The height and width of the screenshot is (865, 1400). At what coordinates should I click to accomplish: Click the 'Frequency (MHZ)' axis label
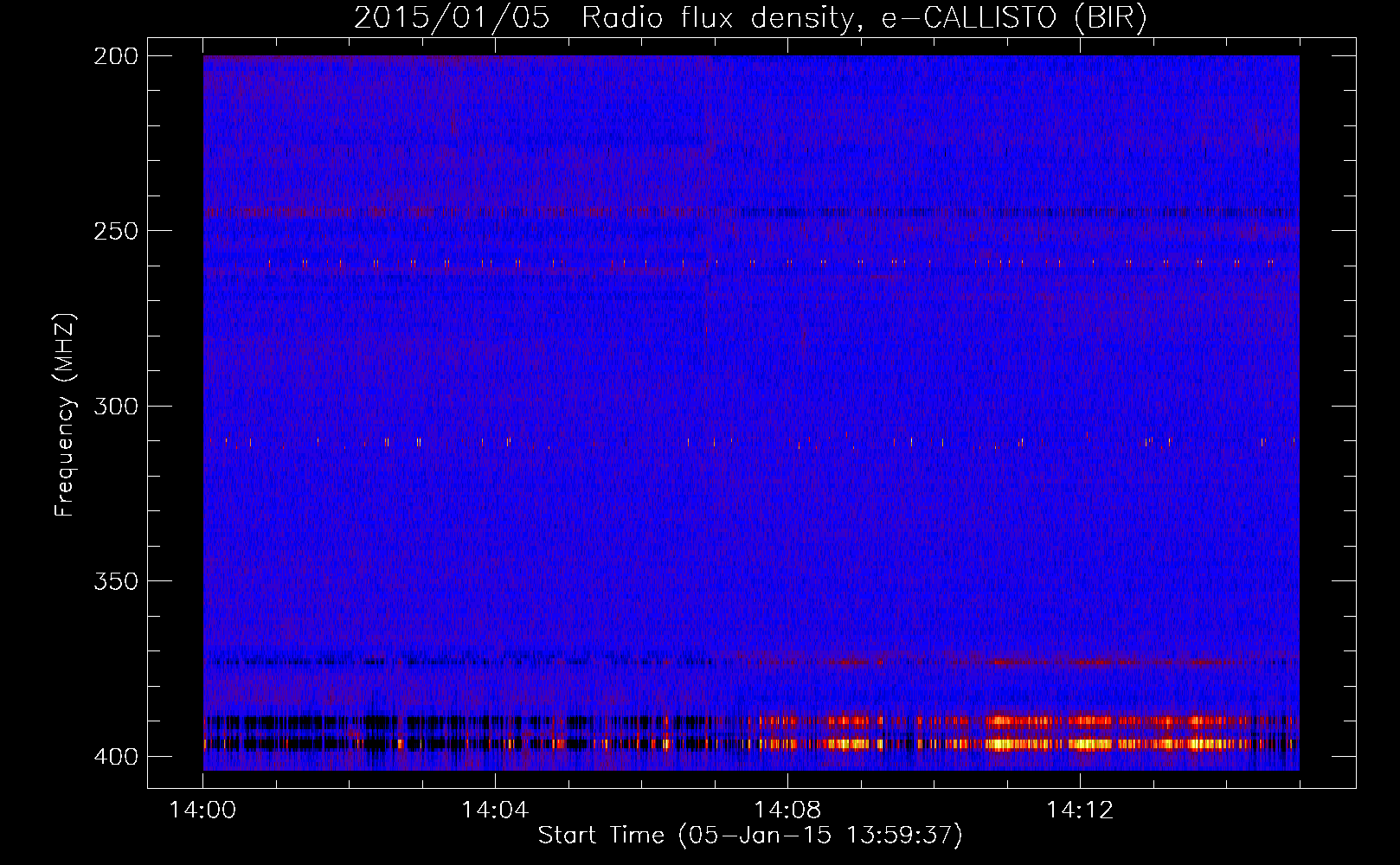[x=65, y=414]
